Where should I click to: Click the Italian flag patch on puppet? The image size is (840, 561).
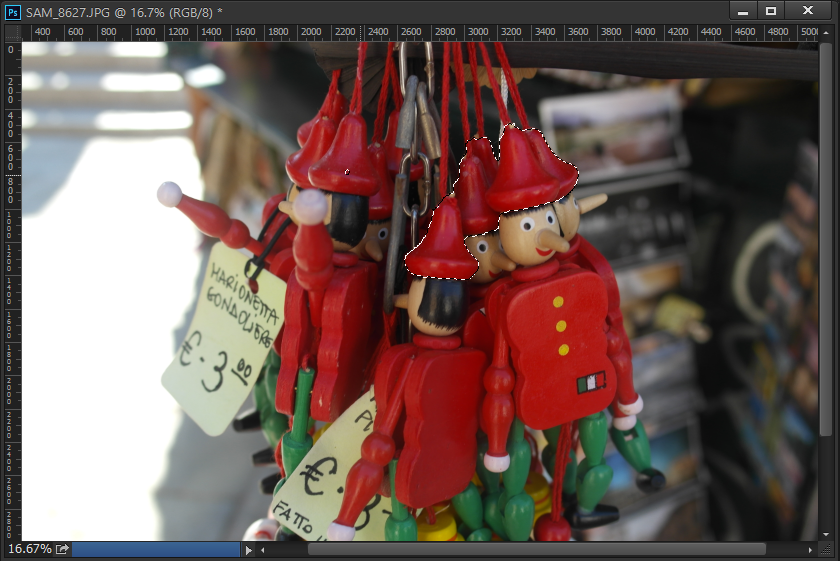(591, 383)
